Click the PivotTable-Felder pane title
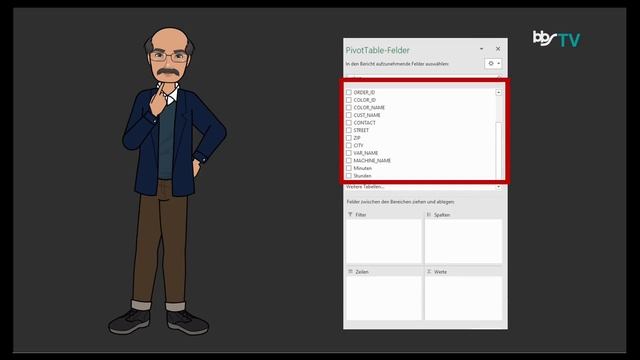The image size is (640, 360). click(x=378, y=50)
